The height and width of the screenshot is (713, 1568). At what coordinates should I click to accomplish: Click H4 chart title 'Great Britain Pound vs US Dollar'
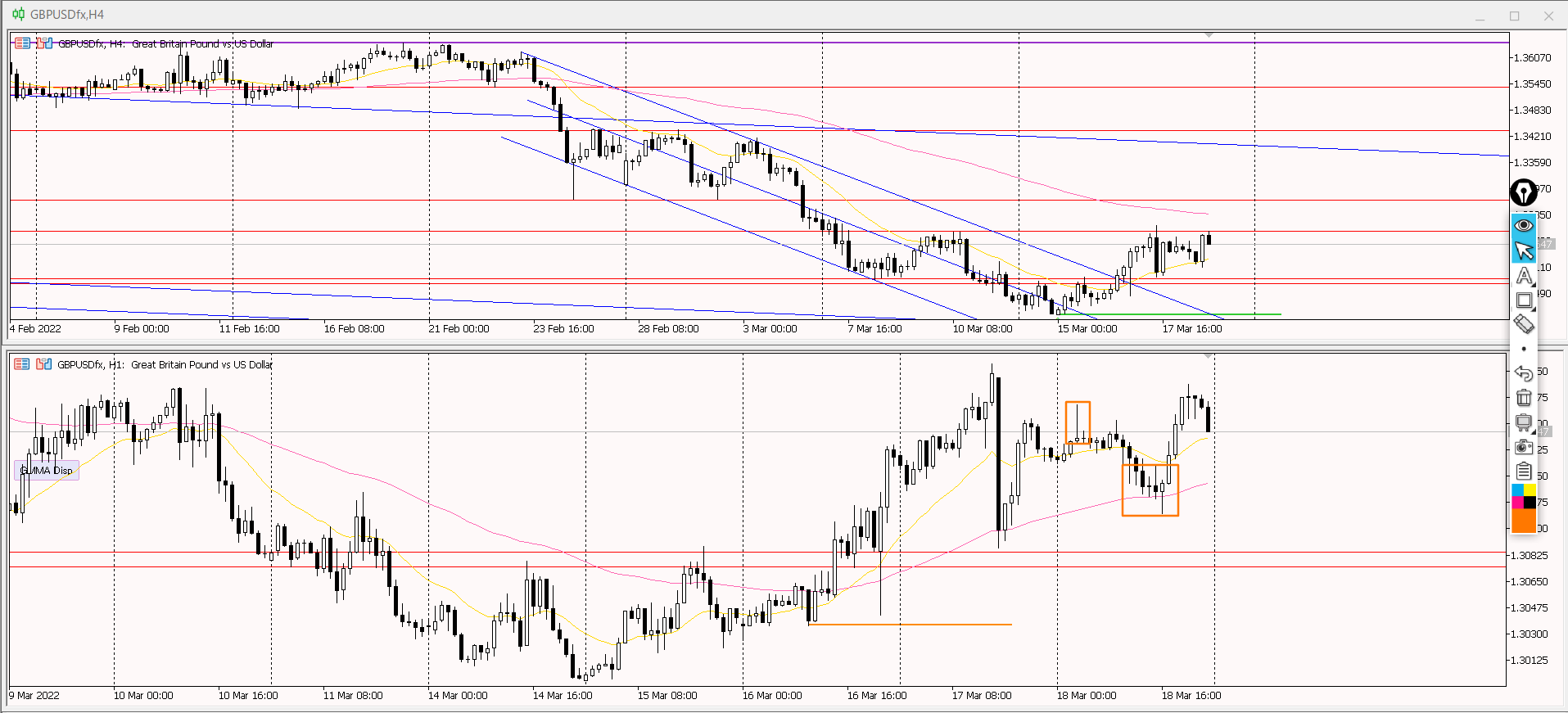click(x=203, y=43)
